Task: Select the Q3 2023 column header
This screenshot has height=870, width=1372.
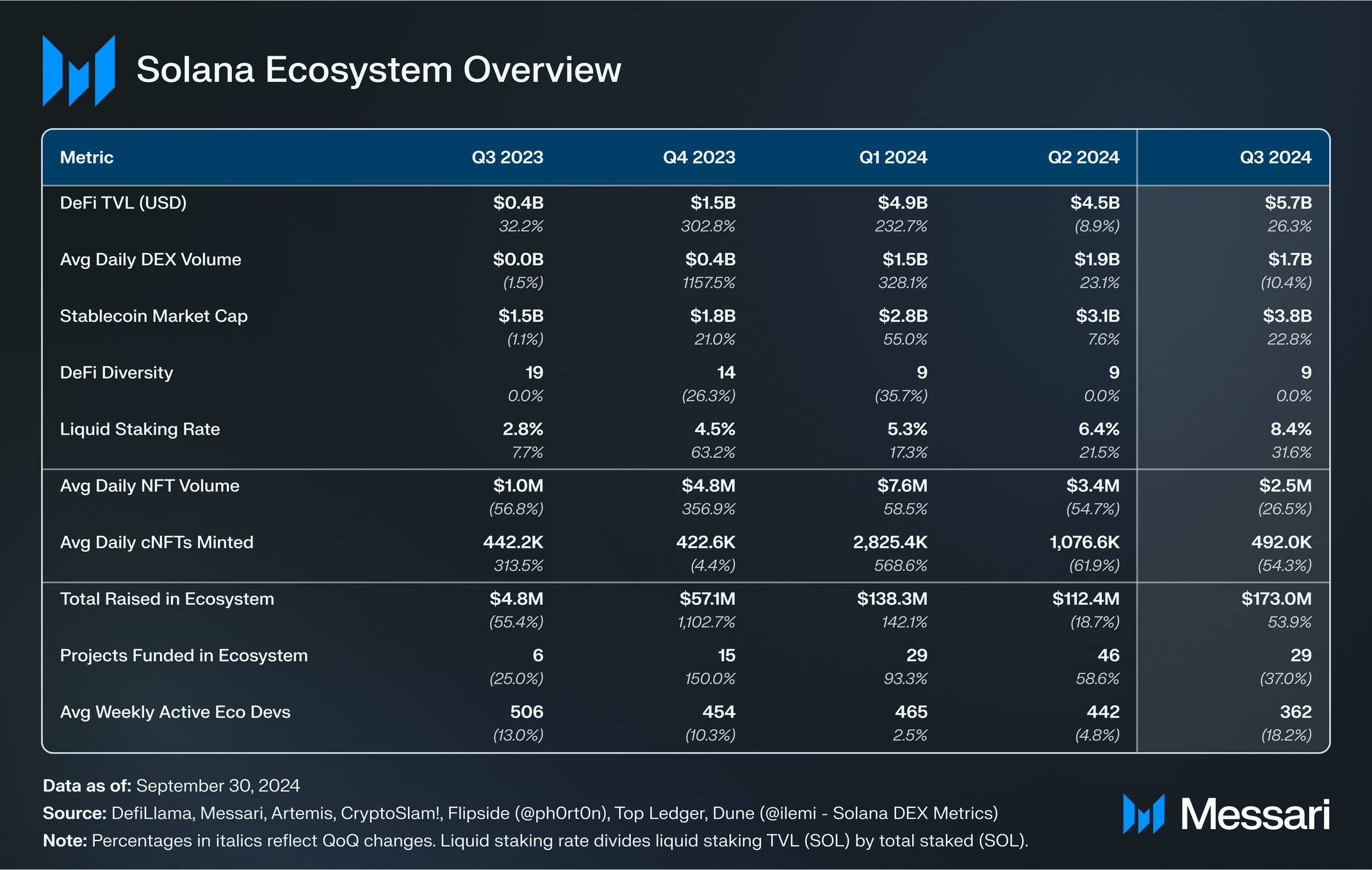Action: pos(507,157)
